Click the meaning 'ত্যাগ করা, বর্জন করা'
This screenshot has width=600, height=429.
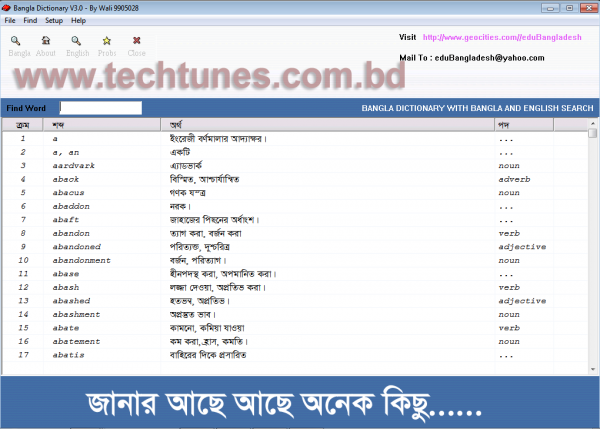click(205, 233)
